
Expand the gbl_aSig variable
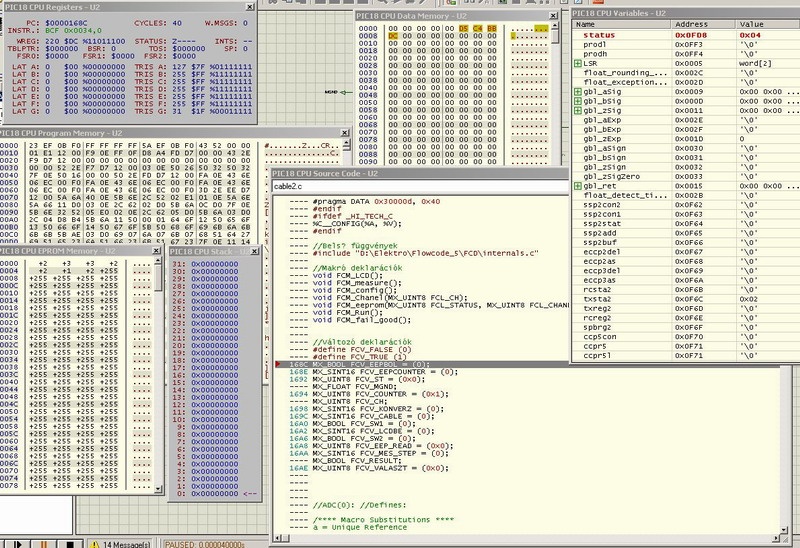click(578, 91)
